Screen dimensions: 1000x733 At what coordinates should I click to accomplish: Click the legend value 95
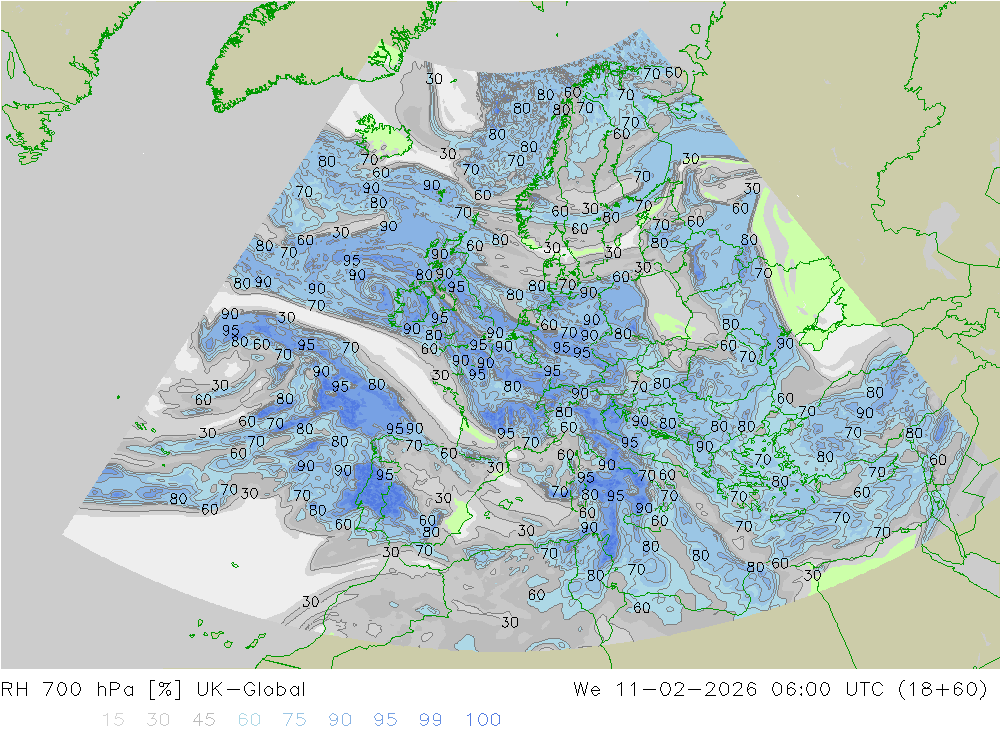(385, 720)
